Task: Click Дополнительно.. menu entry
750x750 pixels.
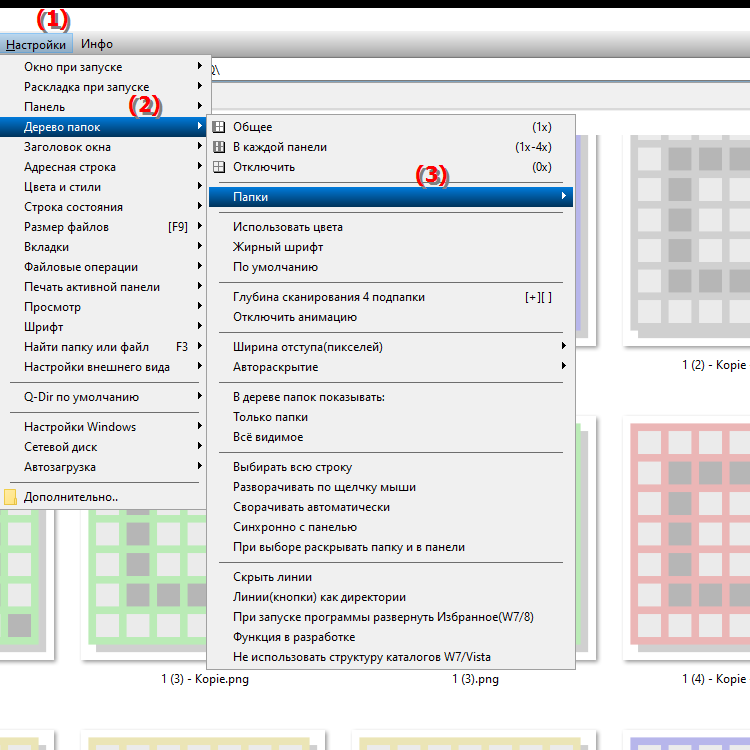Action: pos(103,497)
